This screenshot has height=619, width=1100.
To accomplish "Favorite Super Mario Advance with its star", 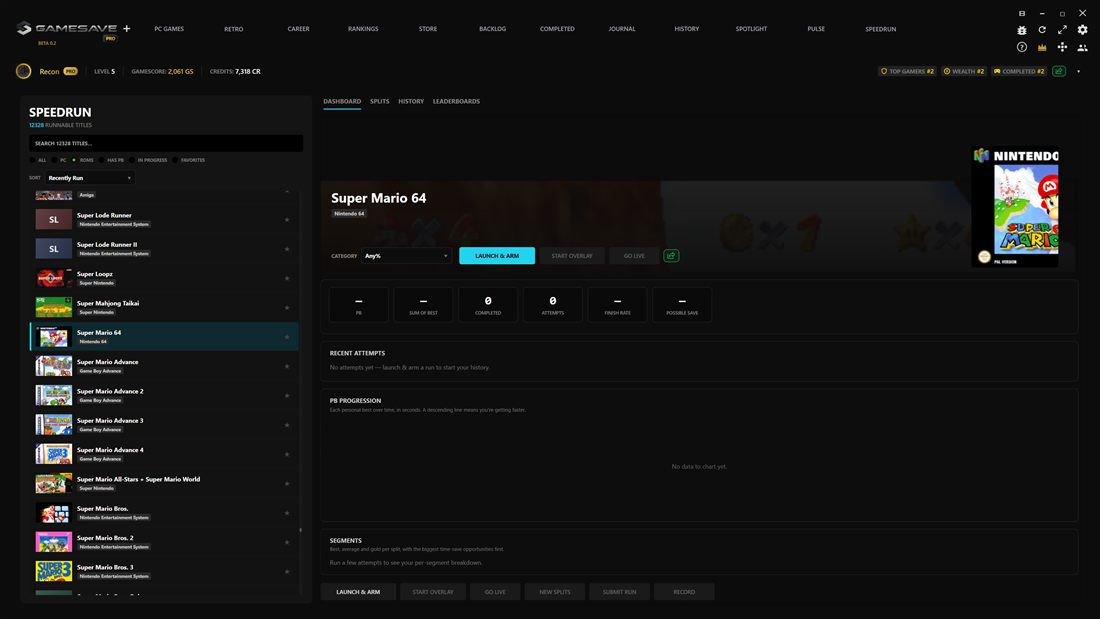I will click(x=287, y=366).
